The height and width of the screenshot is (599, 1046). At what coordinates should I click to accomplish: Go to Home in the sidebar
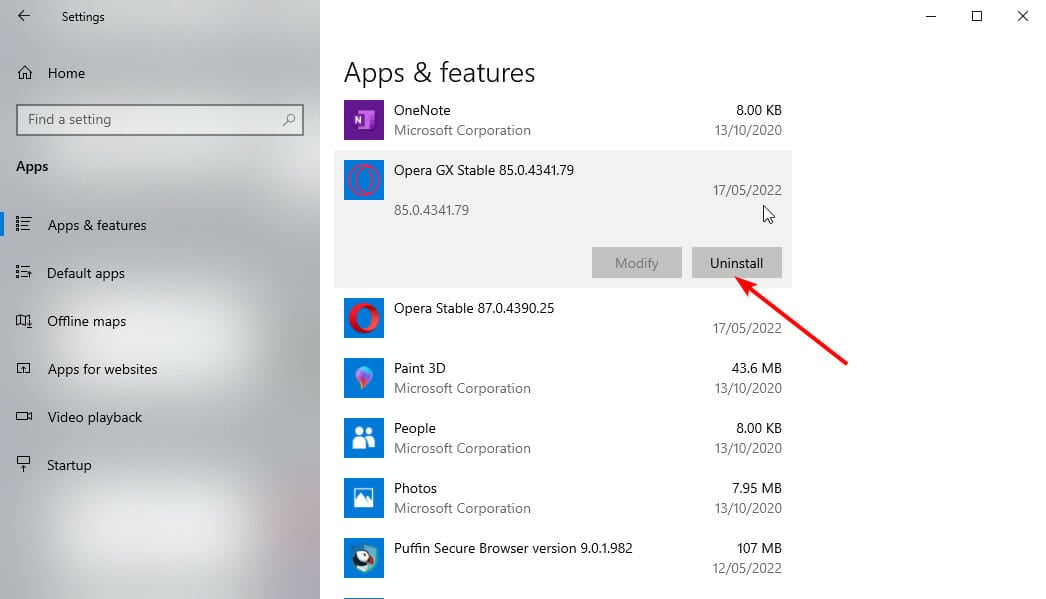click(66, 73)
